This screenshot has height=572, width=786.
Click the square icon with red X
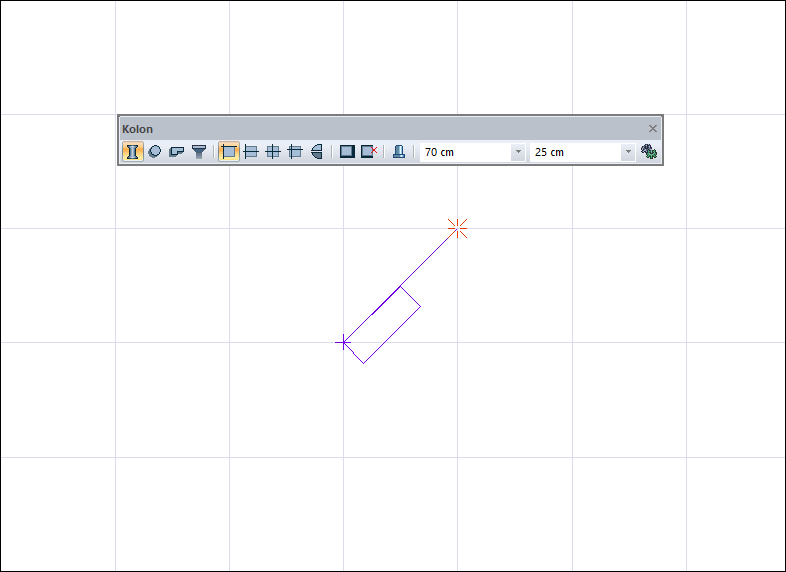369,152
